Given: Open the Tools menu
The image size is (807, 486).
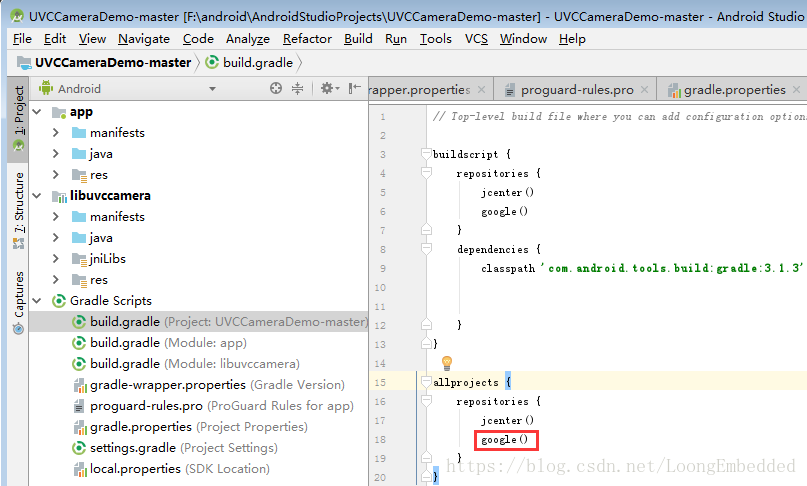Looking at the screenshot, I should click(435, 39).
